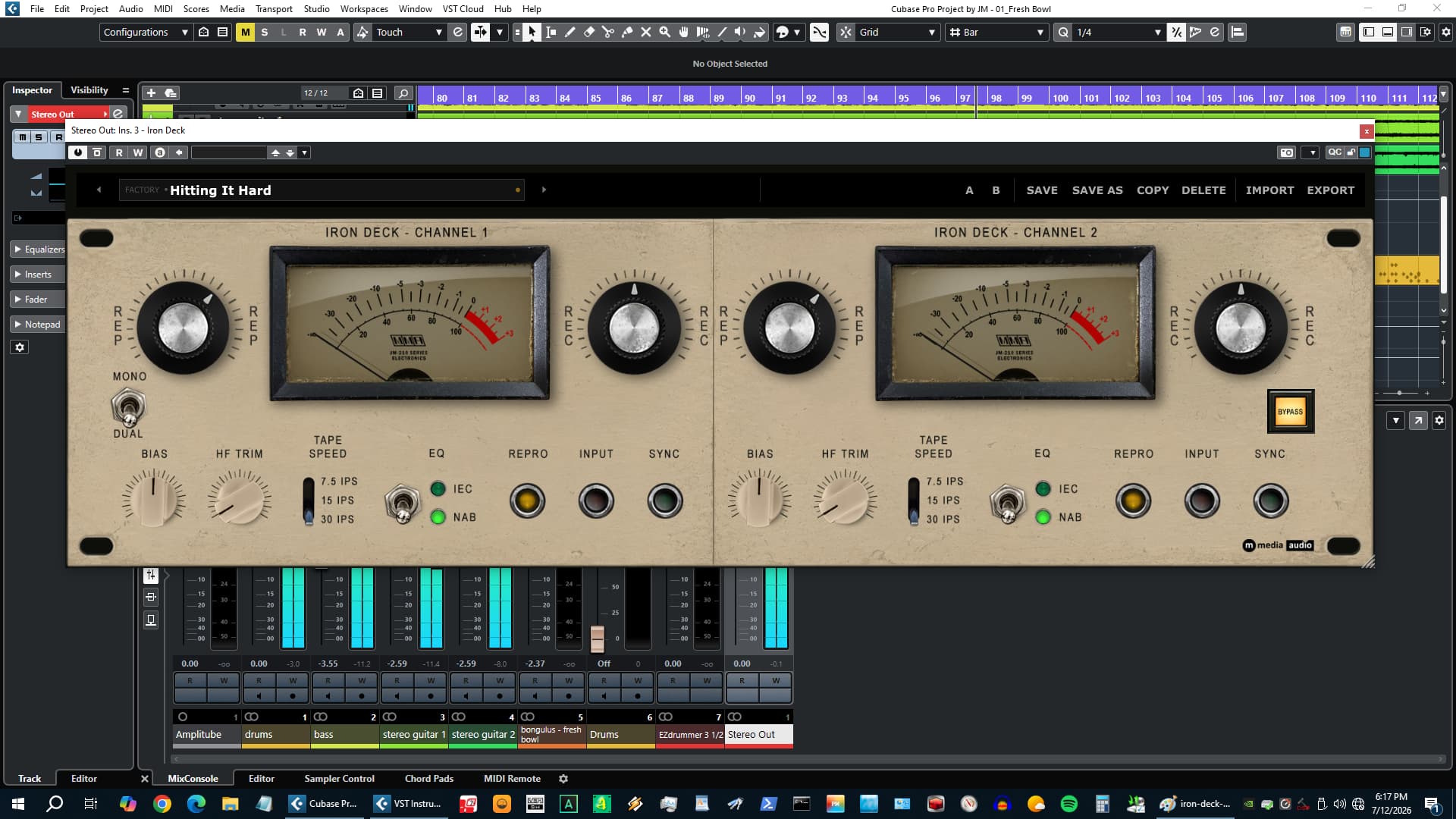Open the Bar grid type dropdown
This screenshot has height=819, width=1456.
(996, 32)
